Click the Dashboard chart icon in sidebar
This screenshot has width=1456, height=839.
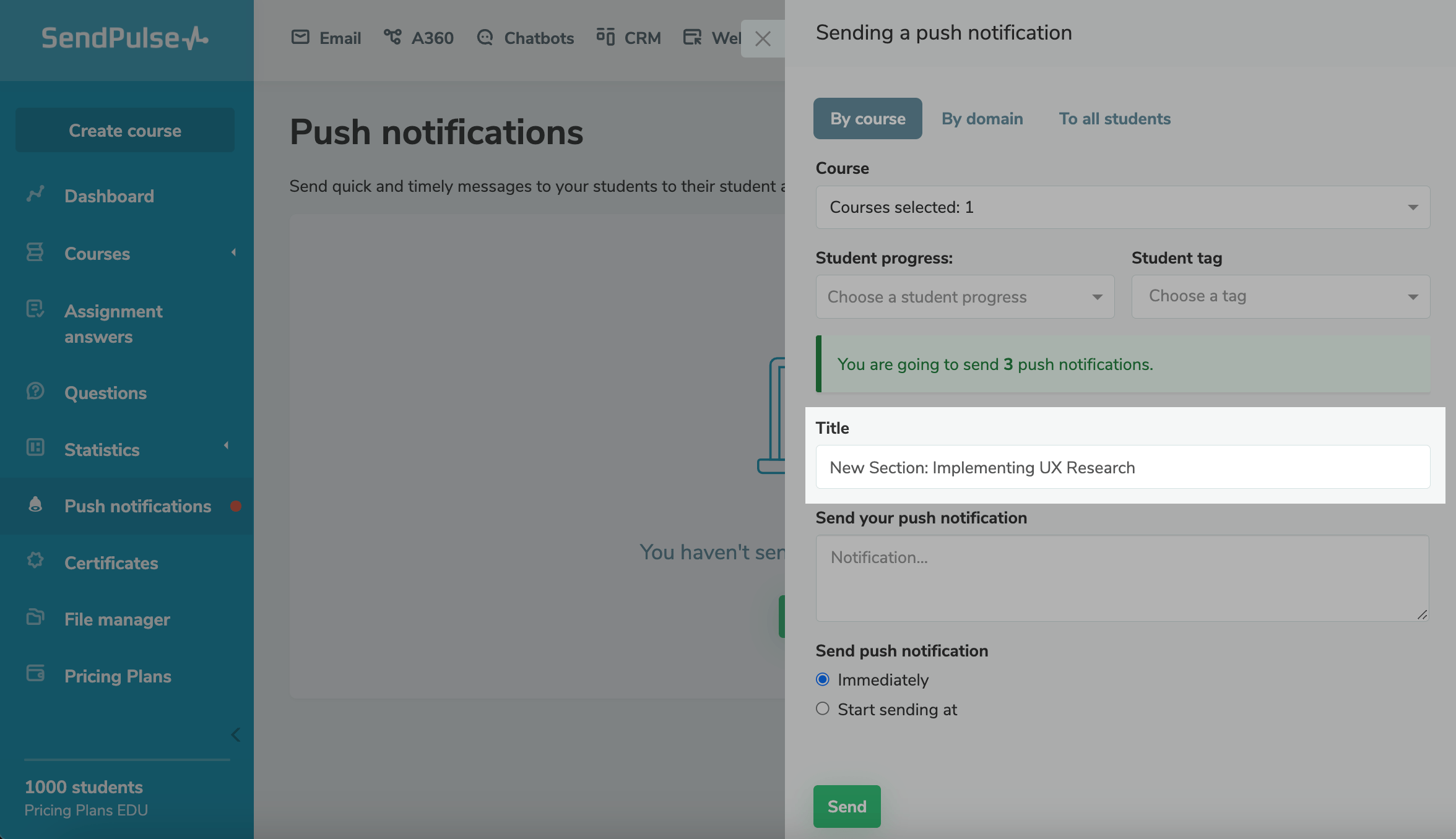click(35, 195)
